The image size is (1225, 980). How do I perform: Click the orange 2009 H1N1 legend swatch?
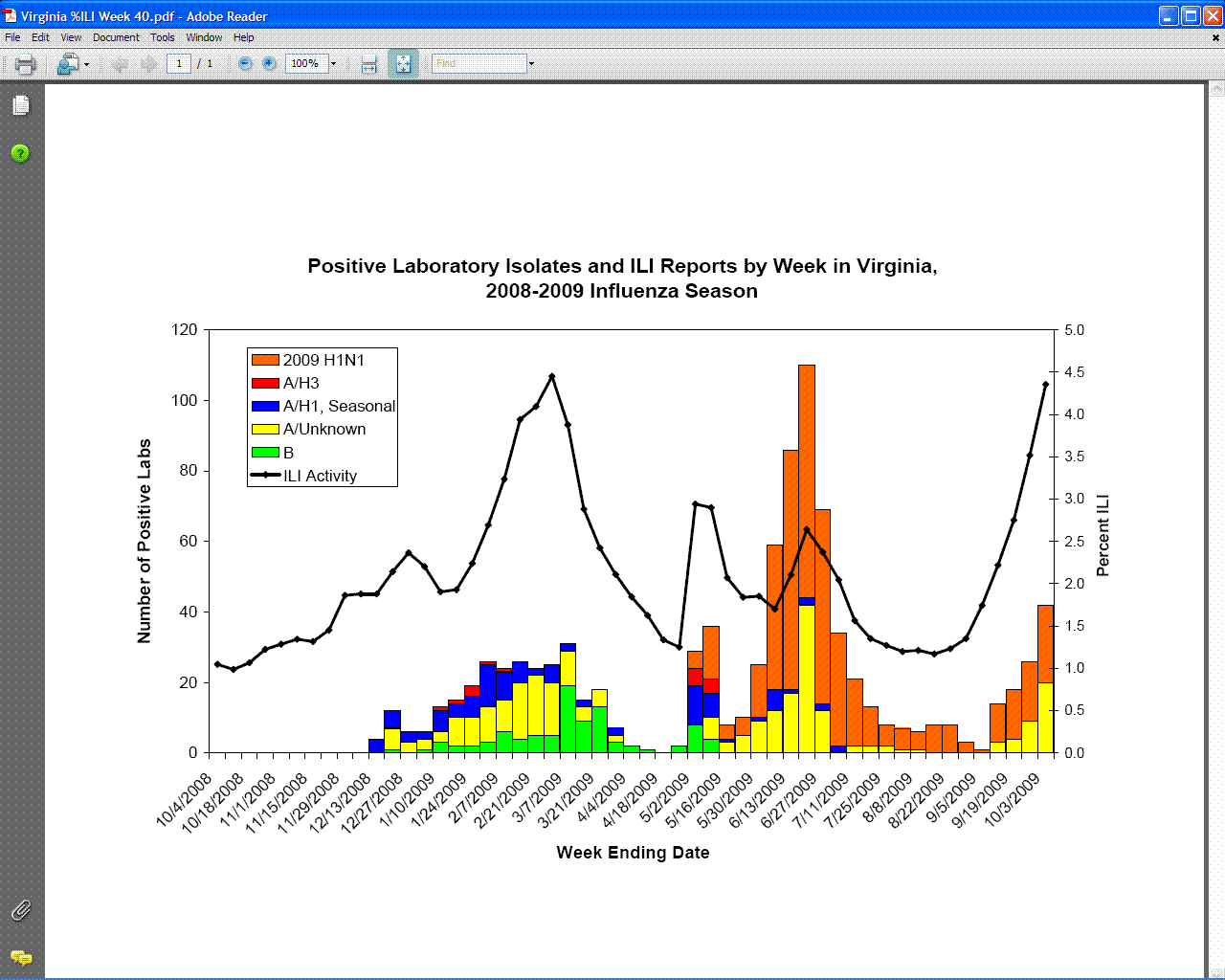click(265, 360)
